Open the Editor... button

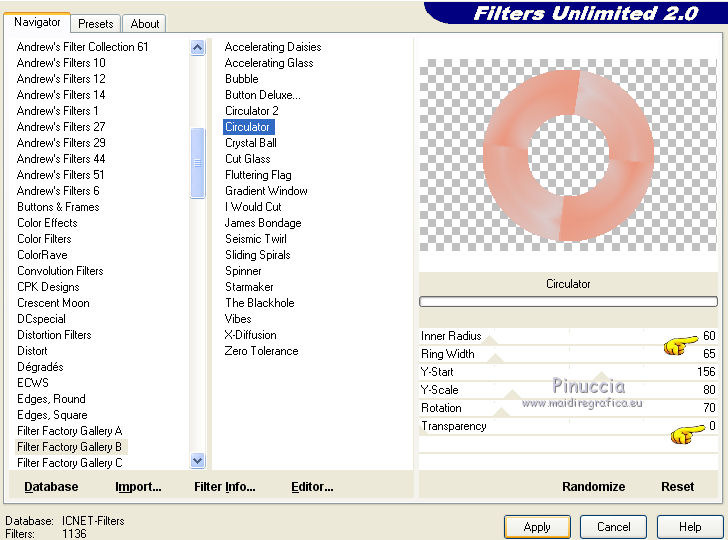coord(312,487)
